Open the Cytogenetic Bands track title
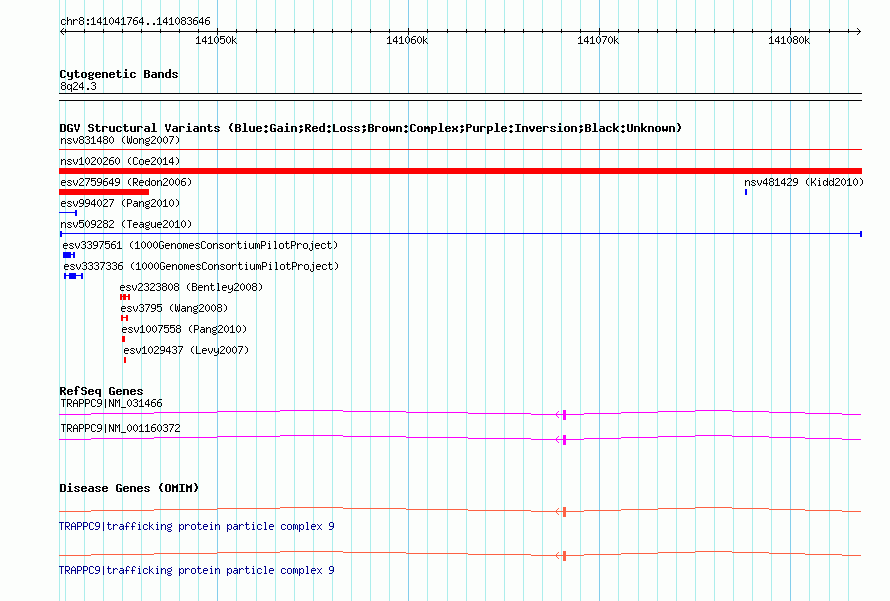The height and width of the screenshot is (601, 890). tap(119, 74)
